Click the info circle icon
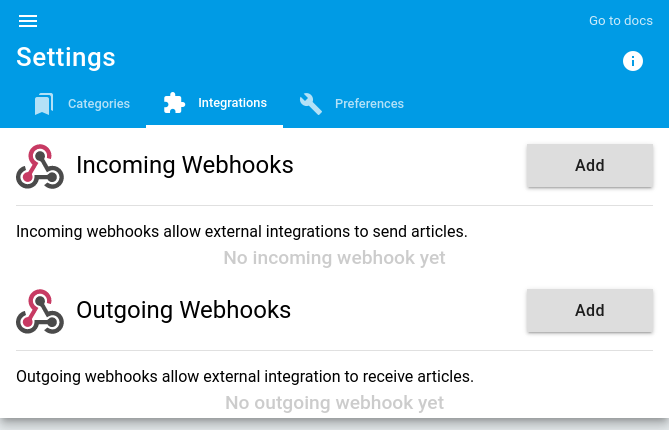The width and height of the screenshot is (669, 430). pyautogui.click(x=633, y=61)
